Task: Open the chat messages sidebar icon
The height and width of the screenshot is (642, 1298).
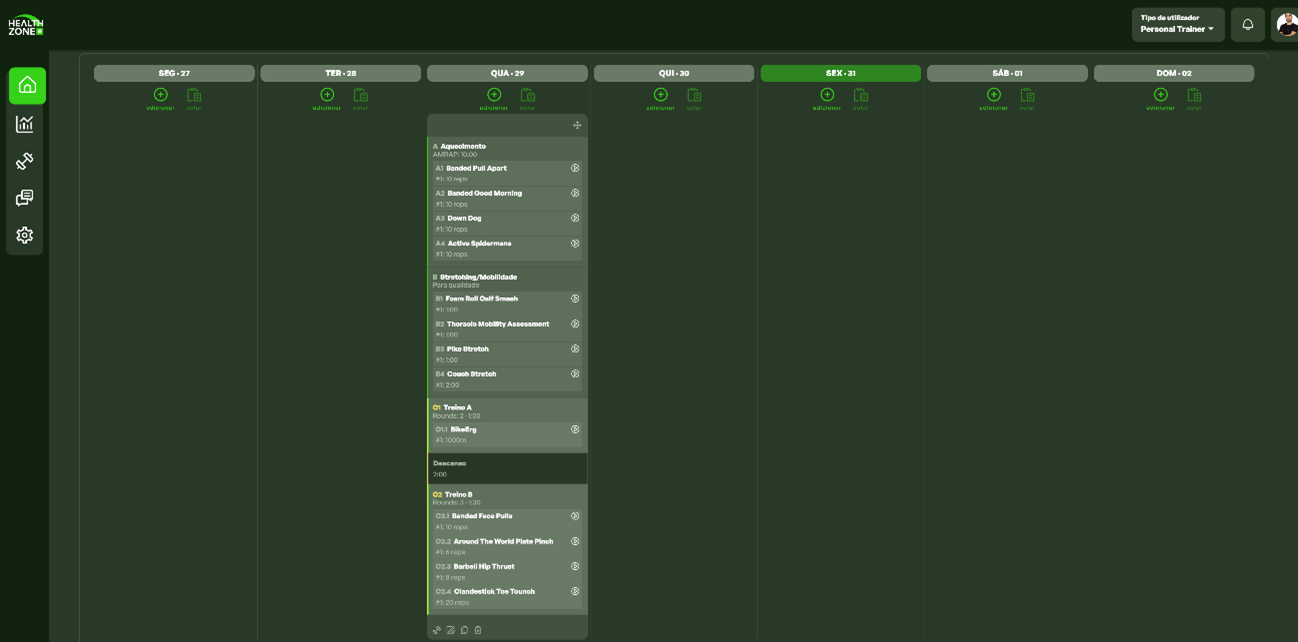Action: pos(25,198)
